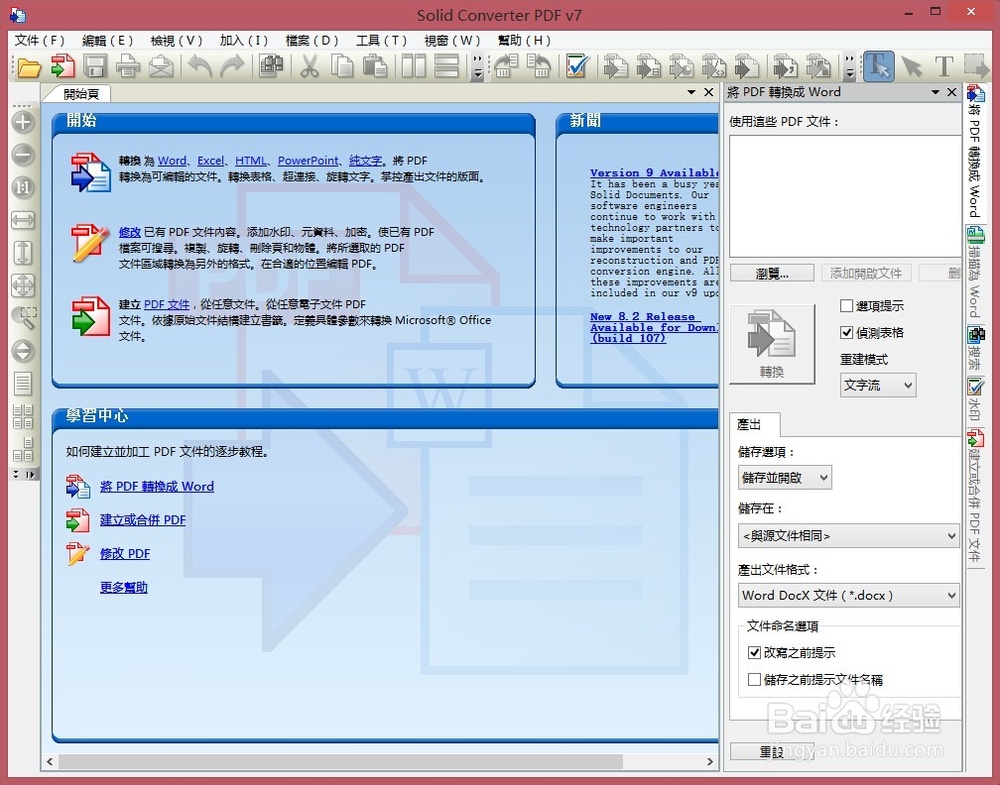Click the Email envelope toolbar icon
Screen dimensions: 1000x785
[161, 66]
